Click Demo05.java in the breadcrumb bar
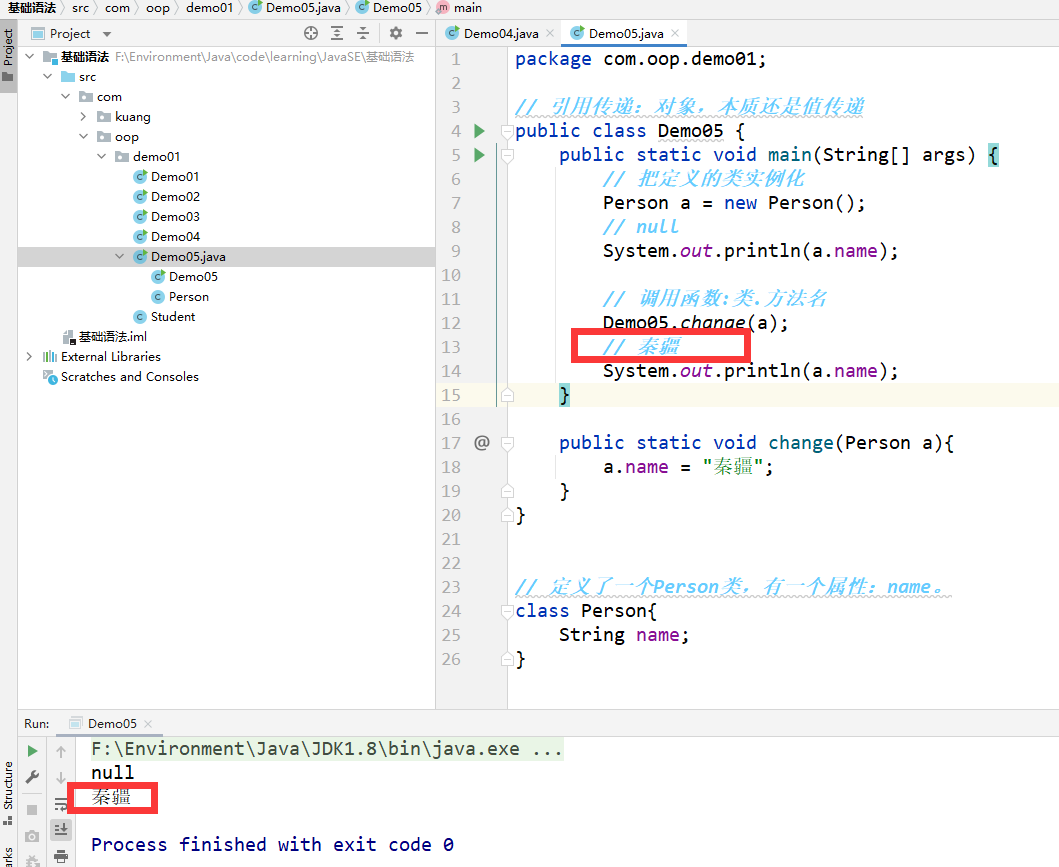The width and height of the screenshot is (1059, 867). [x=303, y=8]
